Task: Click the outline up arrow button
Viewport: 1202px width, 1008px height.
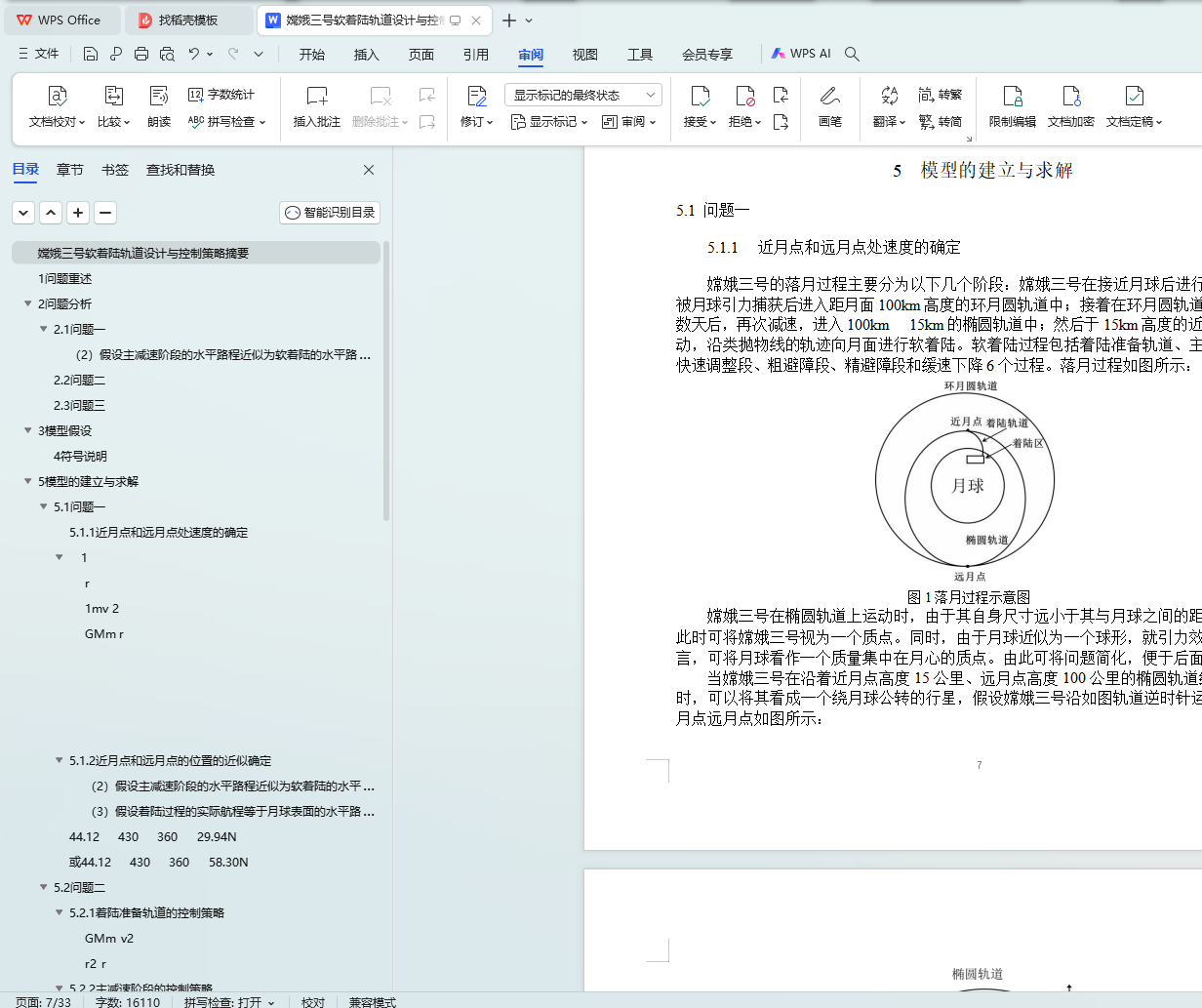Action: coord(51,212)
